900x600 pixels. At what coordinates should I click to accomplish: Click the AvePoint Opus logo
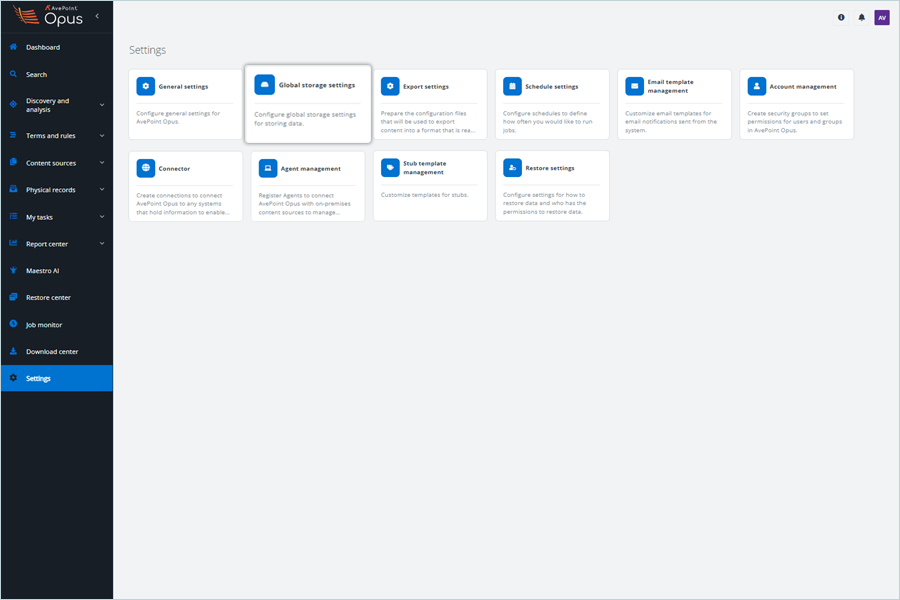tap(48, 16)
